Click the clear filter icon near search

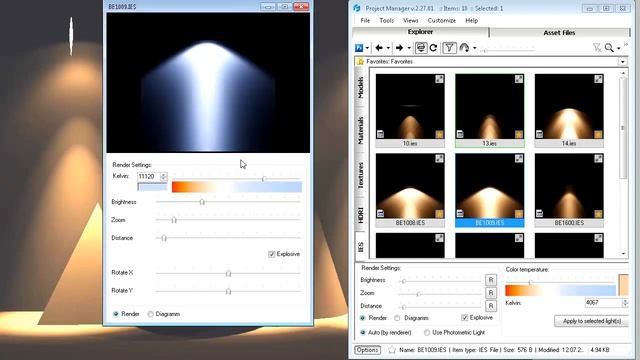pyautogui.click(x=597, y=48)
